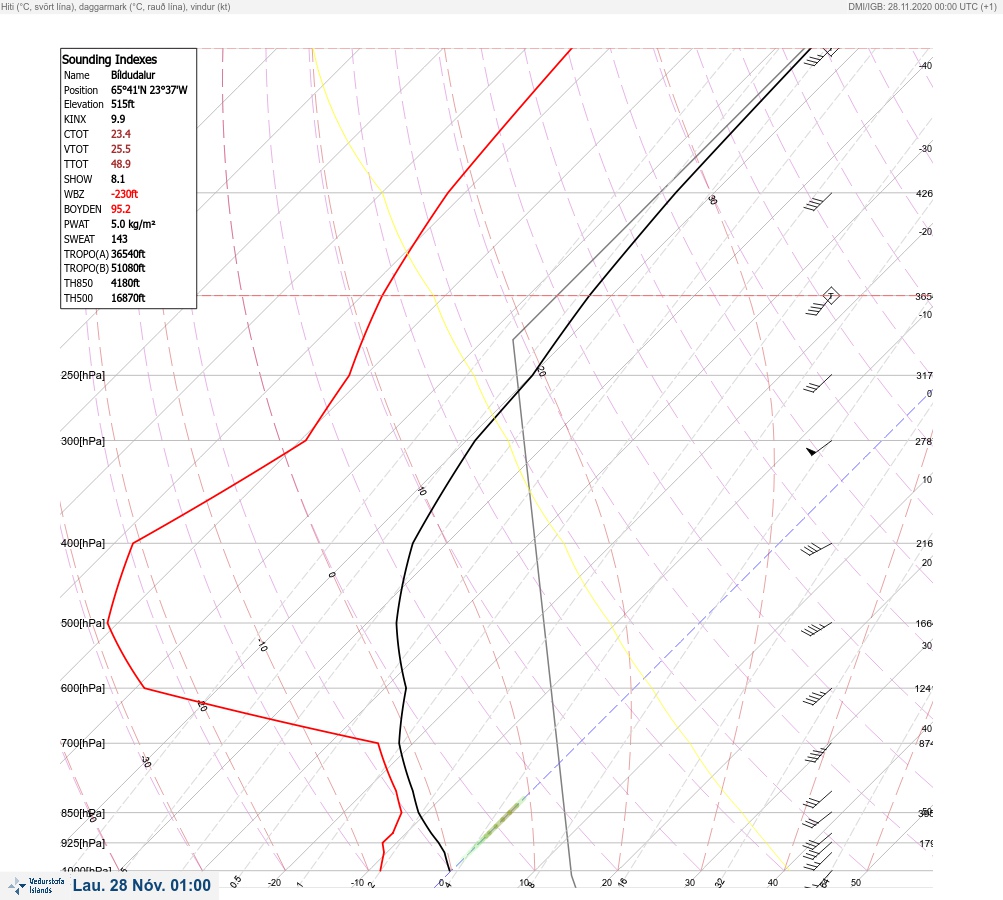Click the black temperature line at 400 hPa
This screenshot has height=900, width=1003.
pyautogui.click(x=413, y=543)
